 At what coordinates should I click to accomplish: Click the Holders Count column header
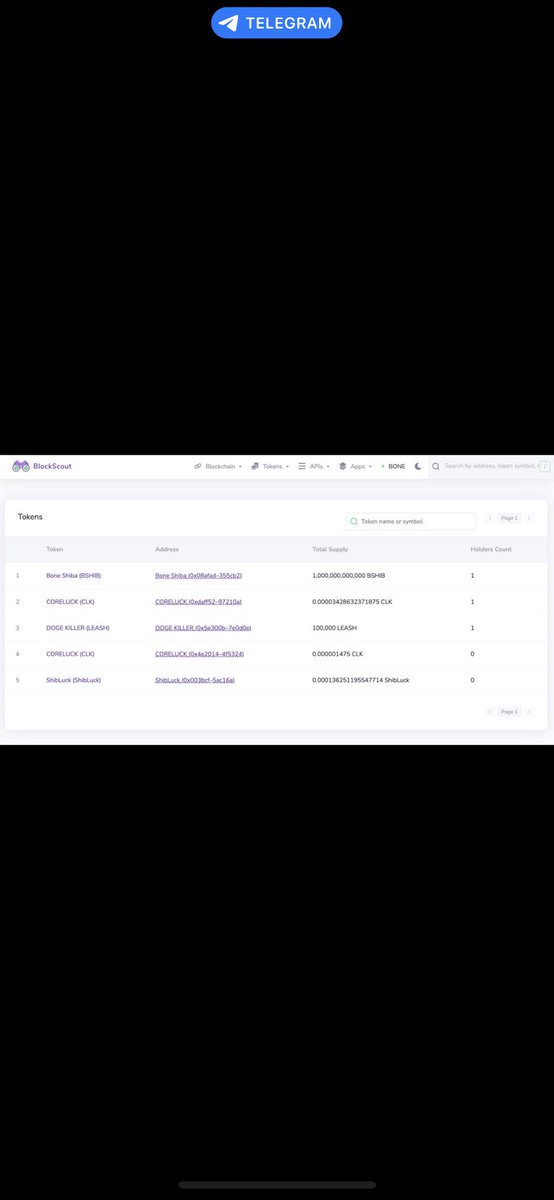click(491, 549)
